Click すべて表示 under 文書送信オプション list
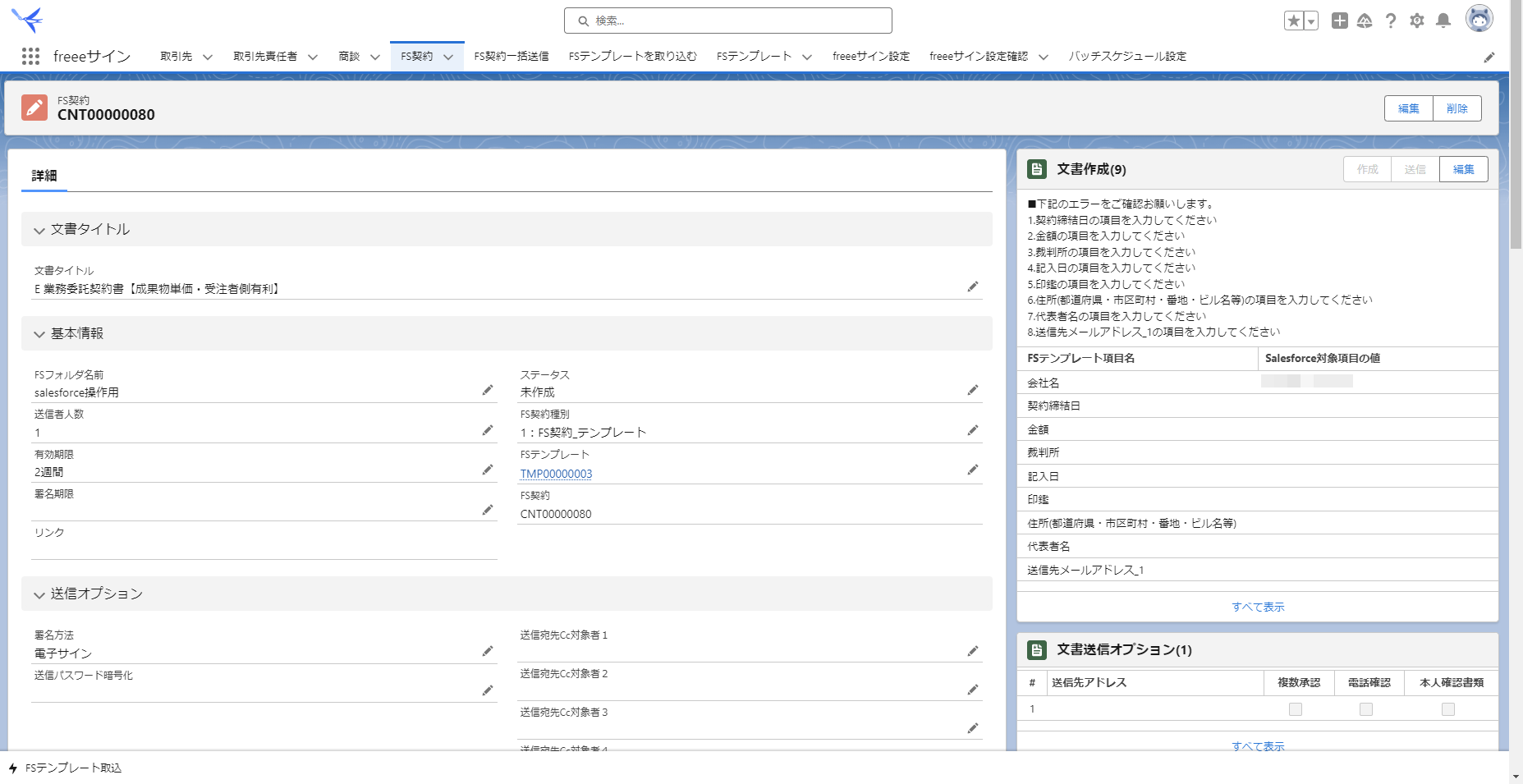The image size is (1523, 784). click(1258, 746)
